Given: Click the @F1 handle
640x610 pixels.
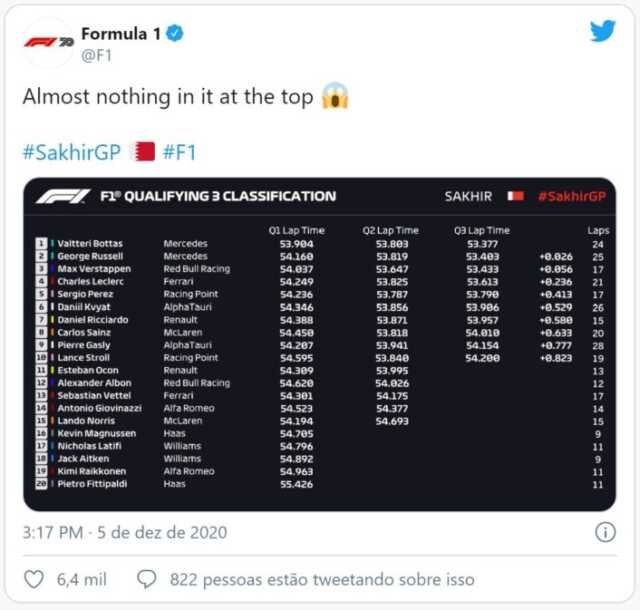Looking at the screenshot, I should (96, 55).
